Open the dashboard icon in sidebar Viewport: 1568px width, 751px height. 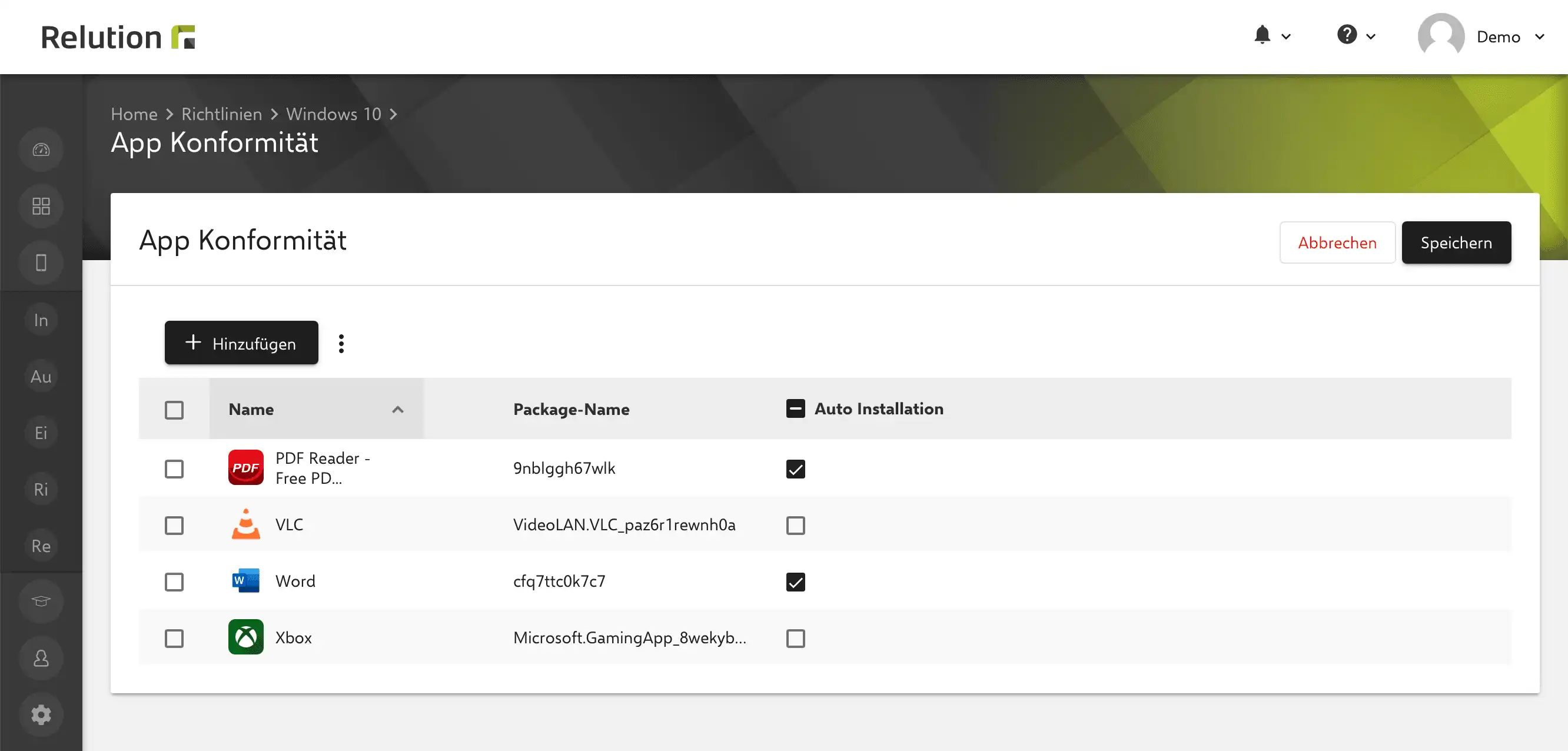tap(41, 149)
